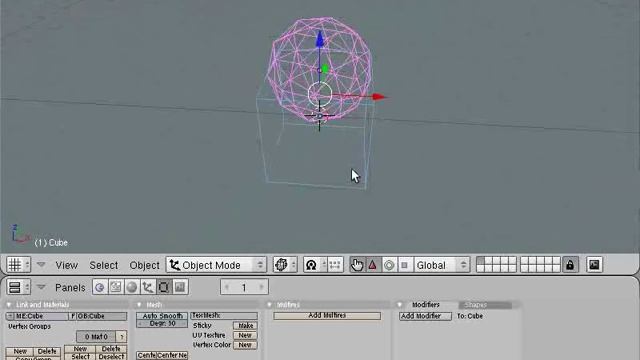Click Delete under Vertex Groups
Screen dimensions: 640x360
click(47, 351)
